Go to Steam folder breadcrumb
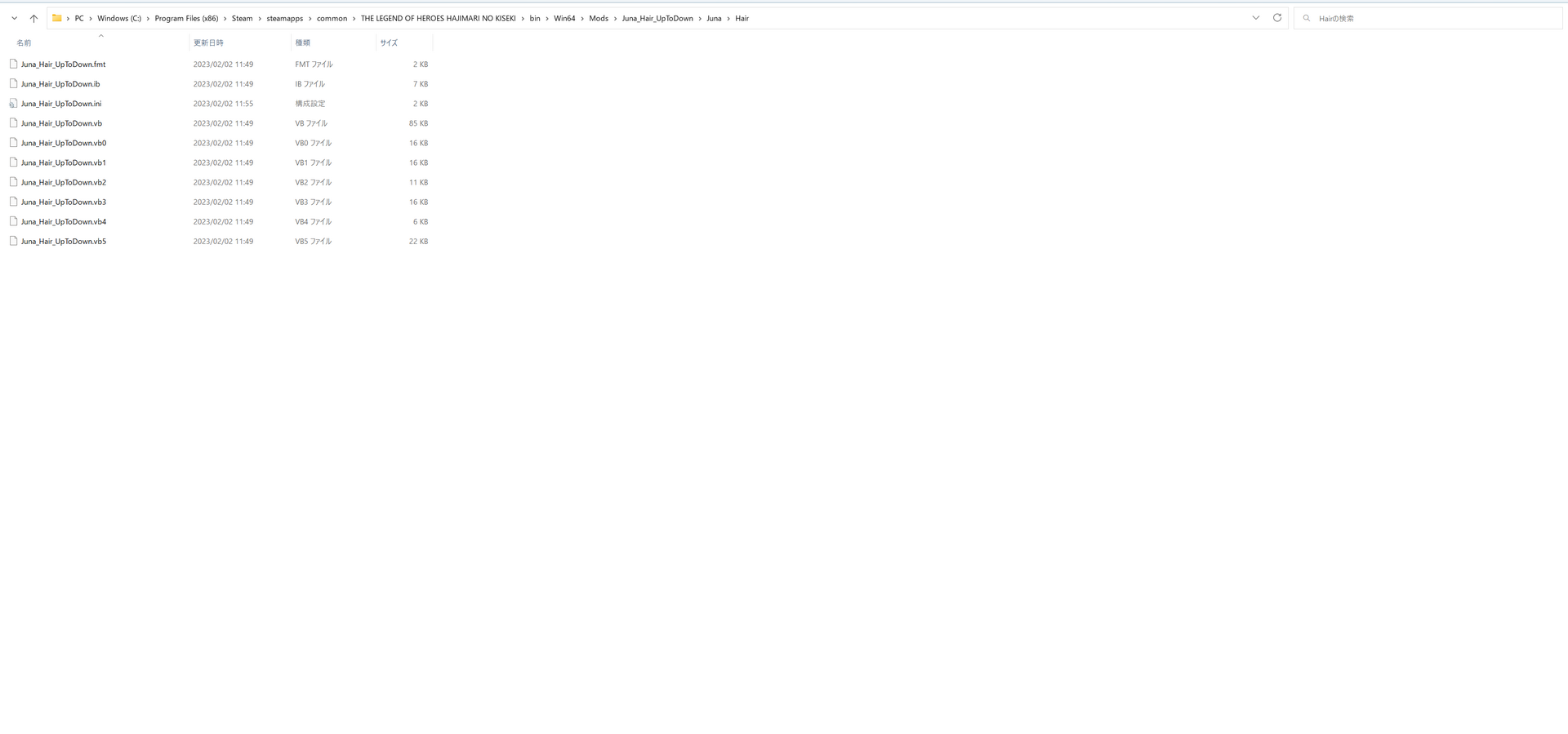This screenshot has height=734, width=1568. tap(242, 18)
